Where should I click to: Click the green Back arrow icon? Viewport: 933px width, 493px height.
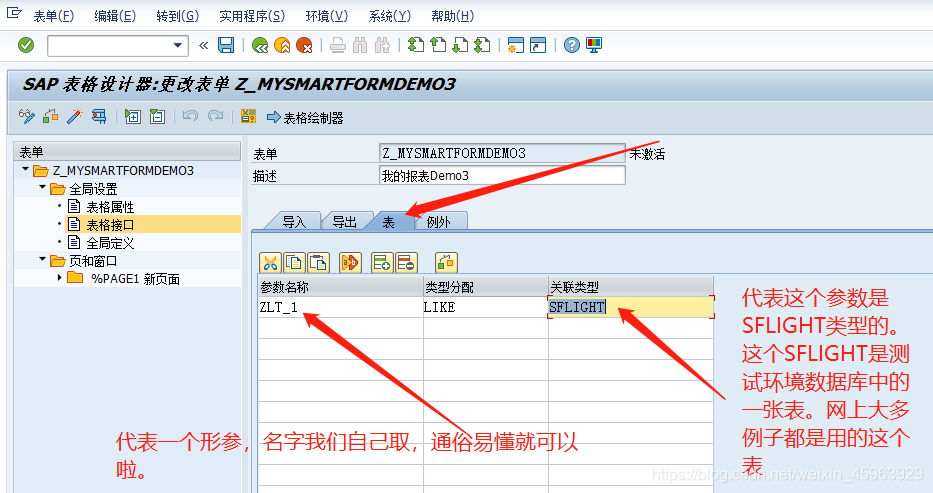tap(260, 45)
